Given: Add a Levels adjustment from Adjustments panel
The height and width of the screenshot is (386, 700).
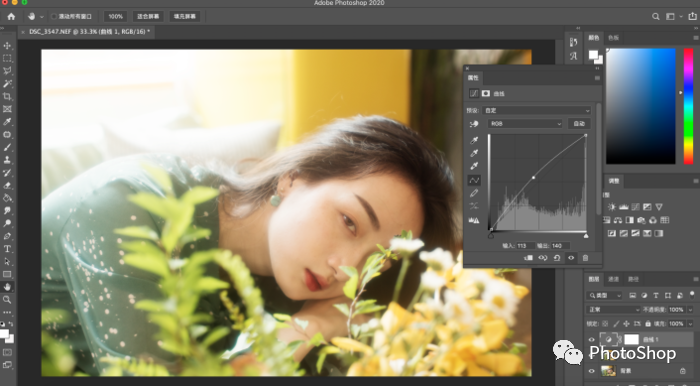Looking at the screenshot, I should (624, 207).
